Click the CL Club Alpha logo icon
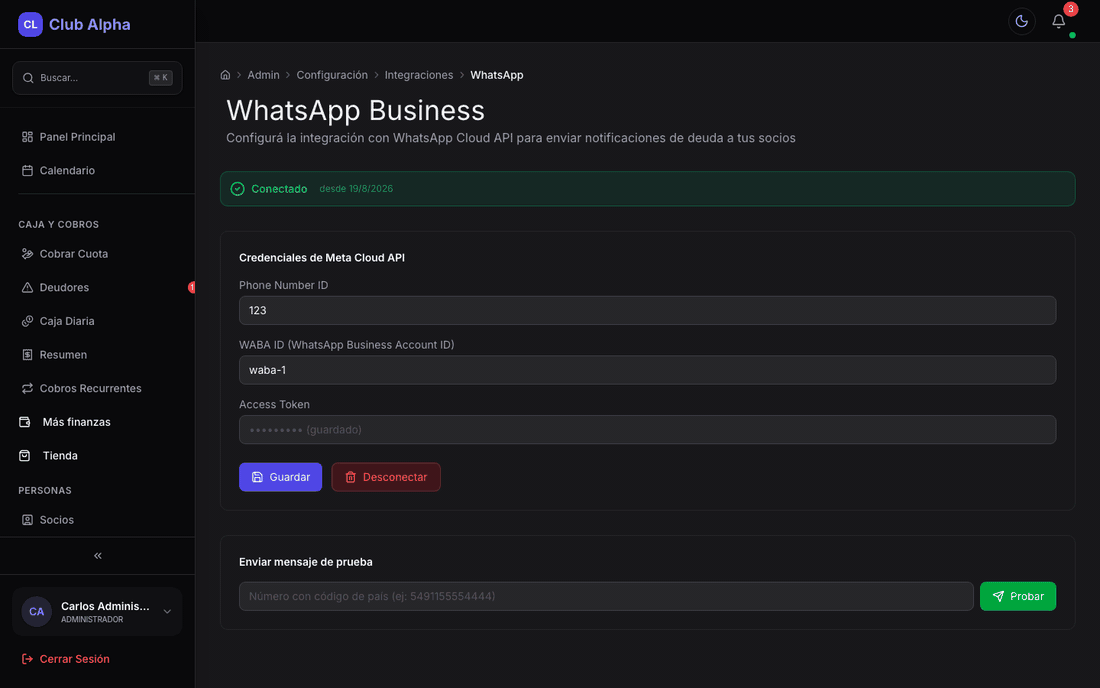This screenshot has height=688, width=1100. 30,24
